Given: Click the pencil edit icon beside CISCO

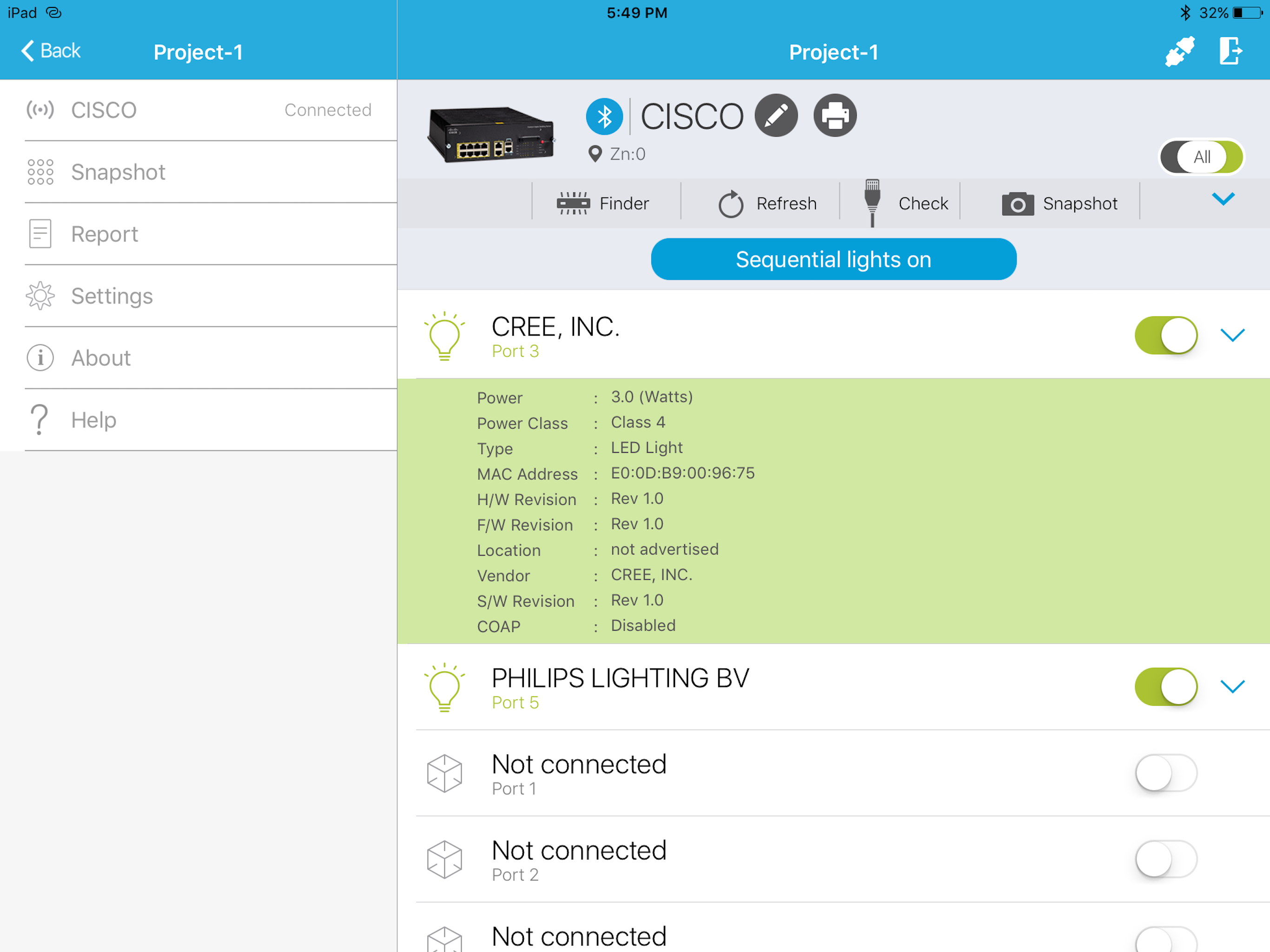Looking at the screenshot, I should tap(776, 115).
